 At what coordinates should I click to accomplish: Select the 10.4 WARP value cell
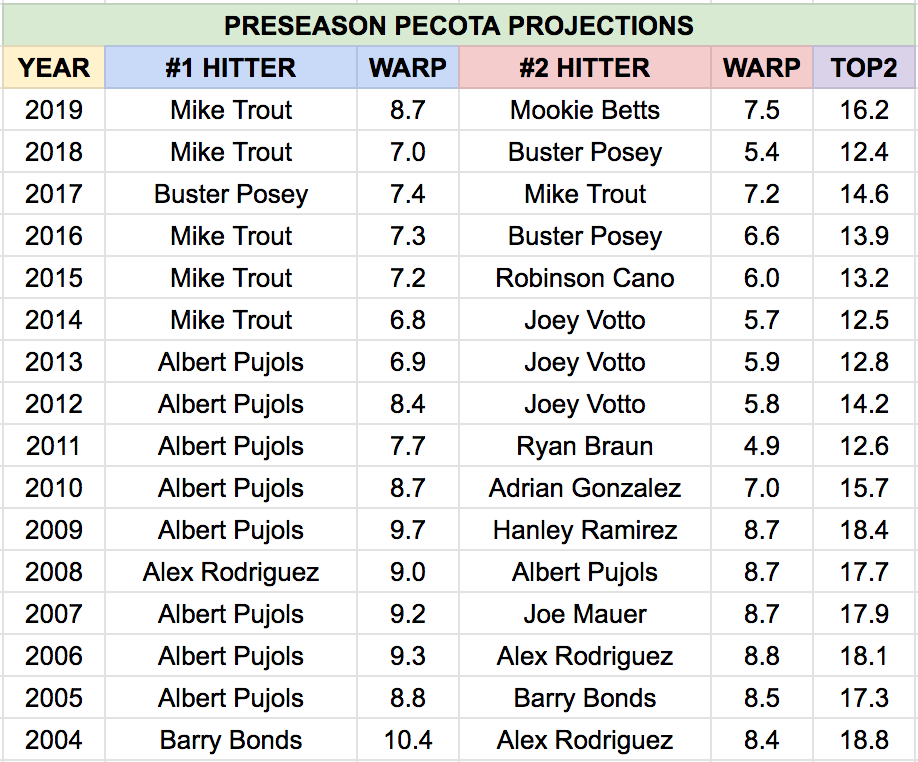pyautogui.click(x=408, y=740)
